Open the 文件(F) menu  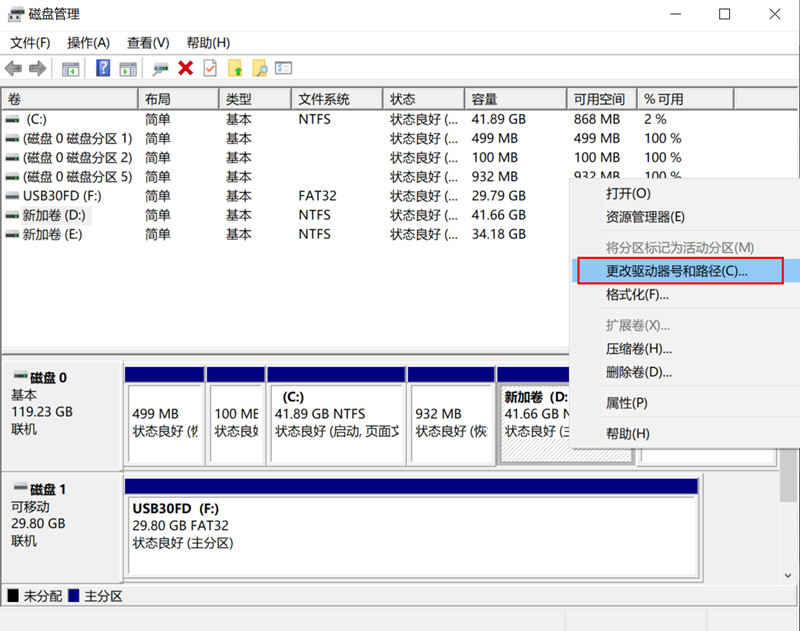tap(30, 42)
